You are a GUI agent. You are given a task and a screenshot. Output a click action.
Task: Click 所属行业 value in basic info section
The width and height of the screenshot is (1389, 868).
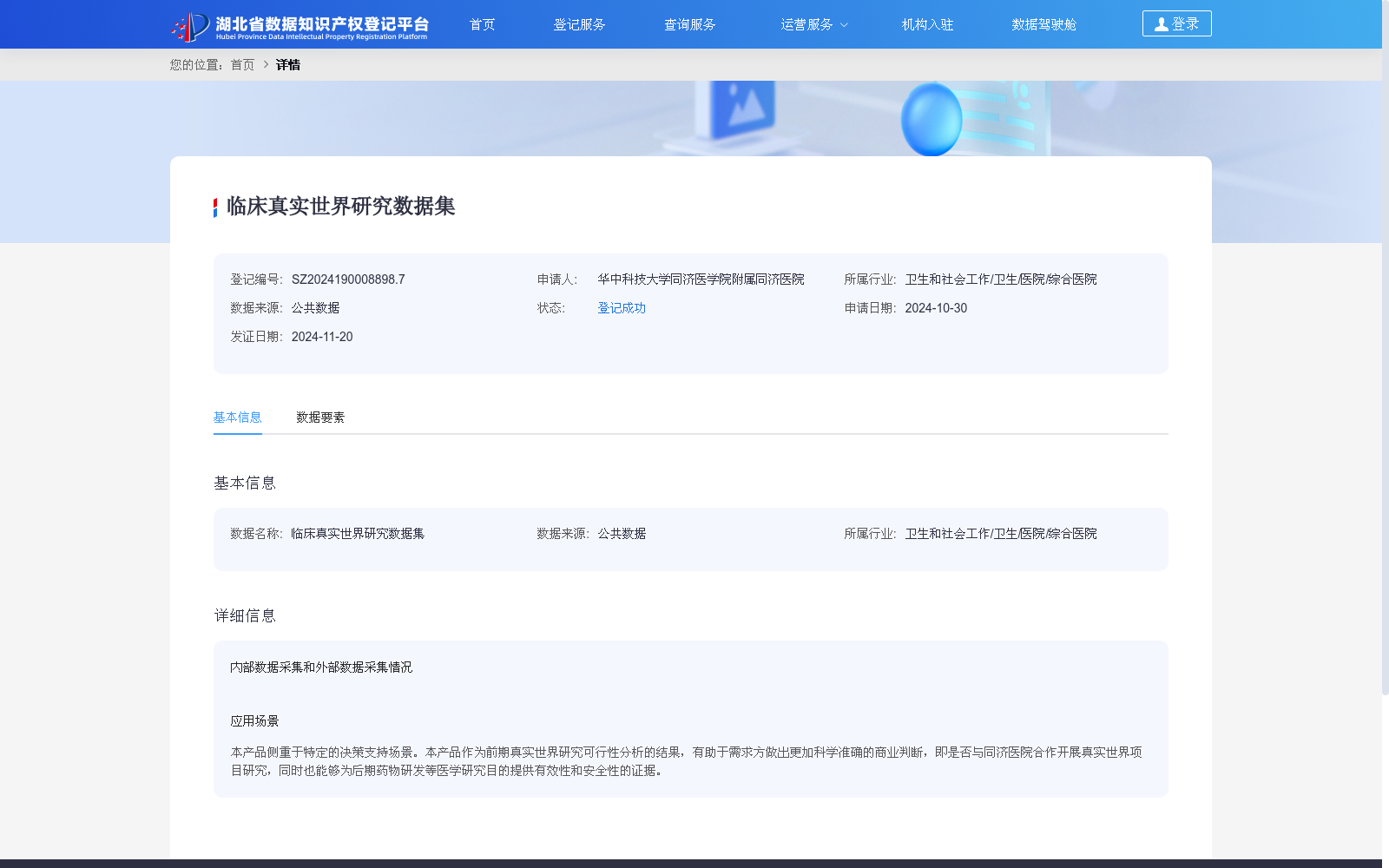[1001, 534]
